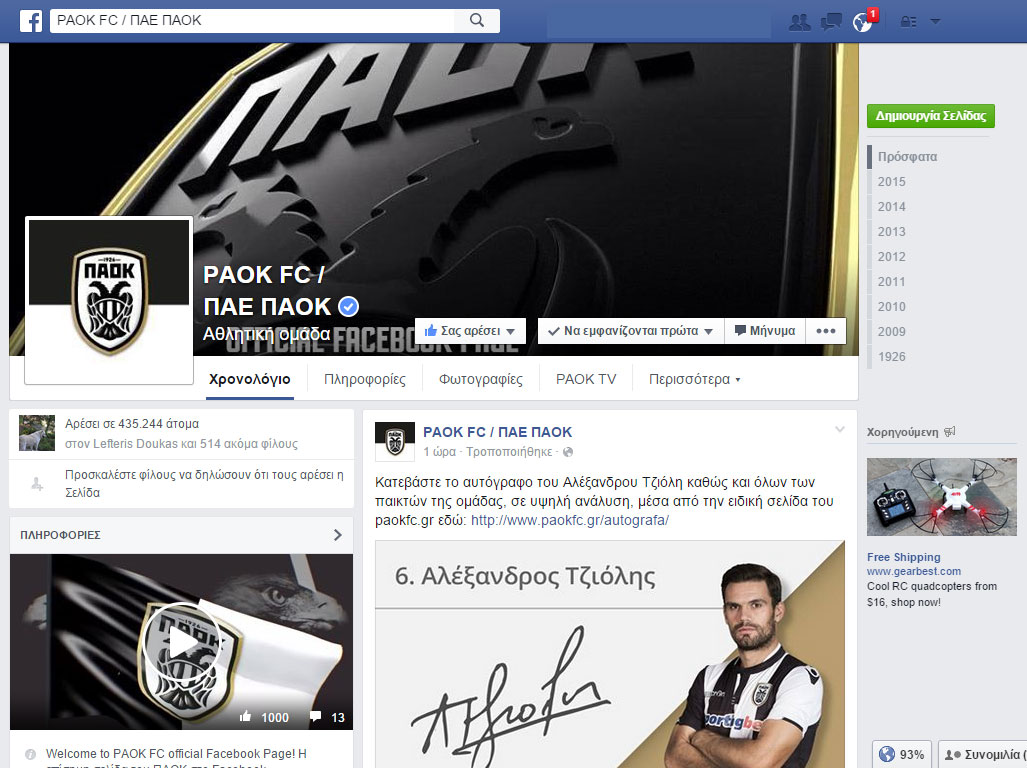The height and width of the screenshot is (768, 1027).
Task: Click the friend avatar beside likes count
Action: (x=37, y=433)
